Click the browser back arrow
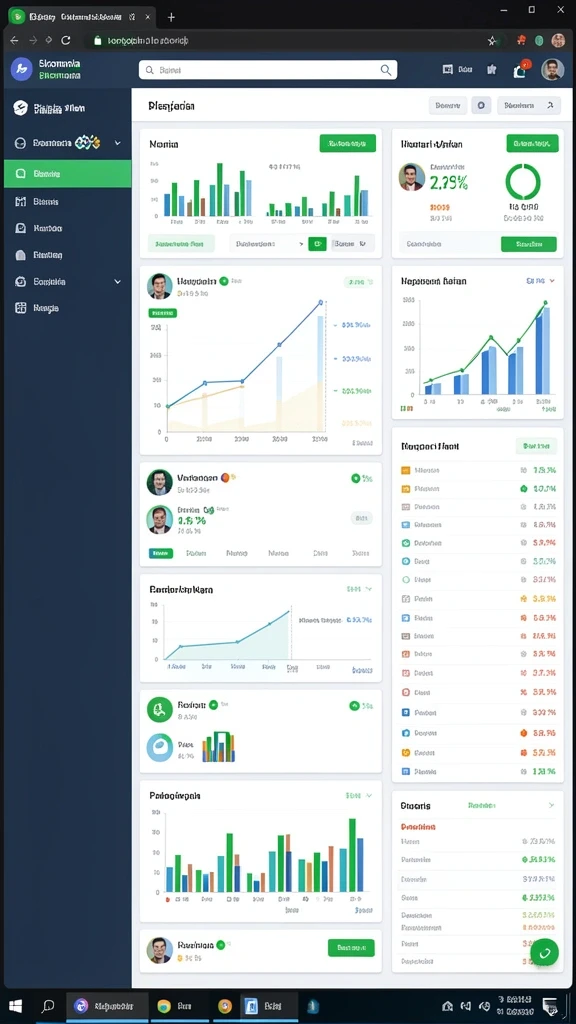Image resolution: width=576 pixels, height=1024 pixels. click(14, 40)
